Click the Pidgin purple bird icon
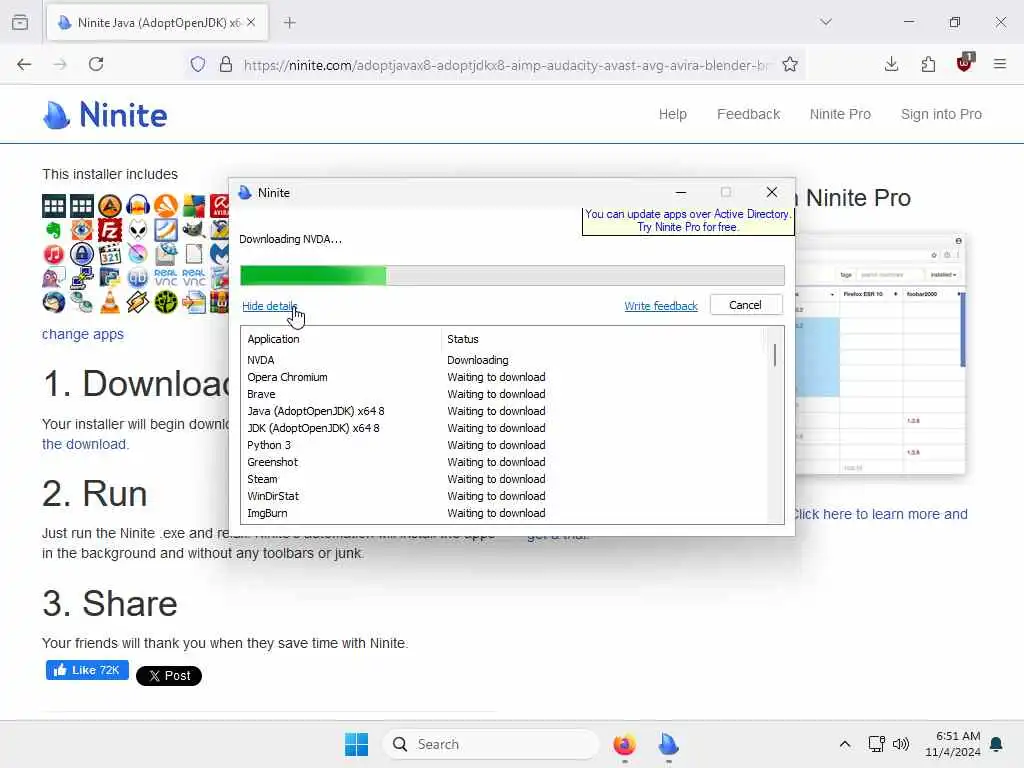Screen dimensions: 1024x768 point(54,279)
